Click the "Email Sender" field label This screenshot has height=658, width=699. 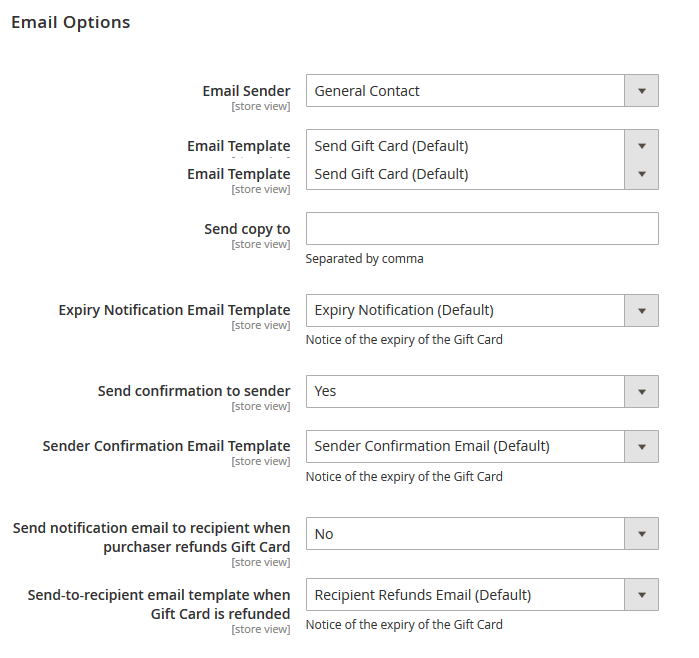tap(246, 91)
